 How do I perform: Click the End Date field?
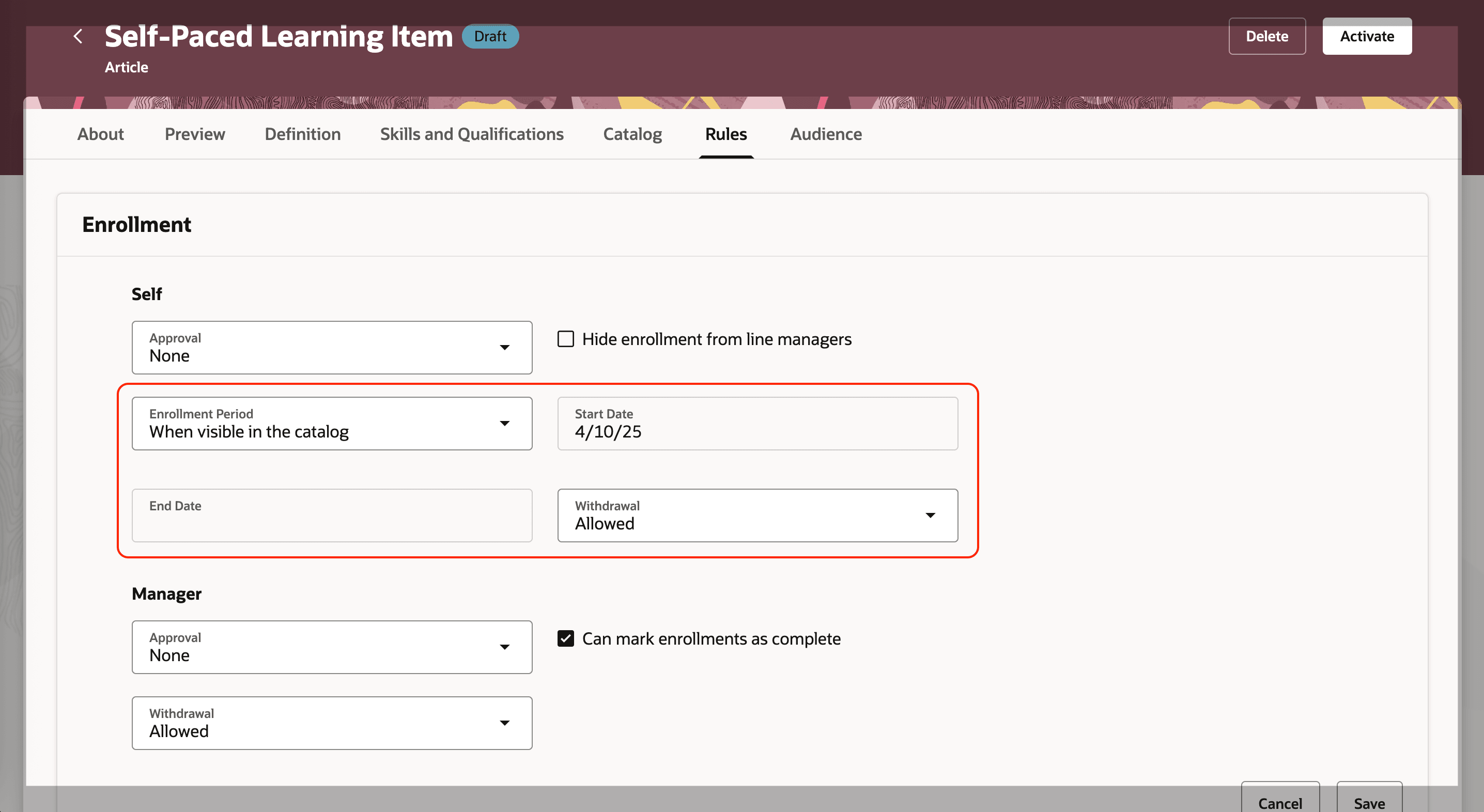click(x=332, y=516)
